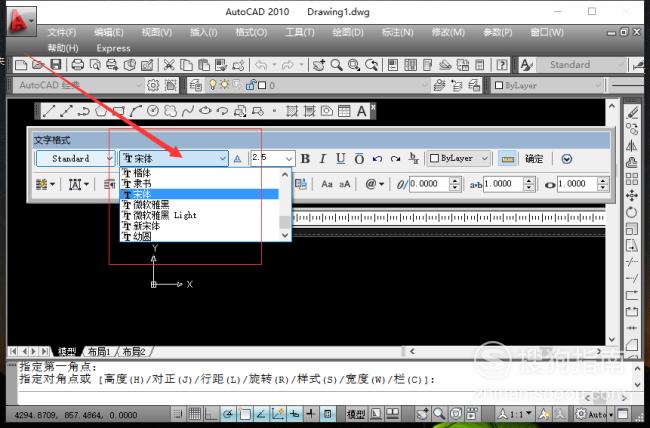Open the Express menu
The height and width of the screenshot is (428, 650).
pos(113,48)
